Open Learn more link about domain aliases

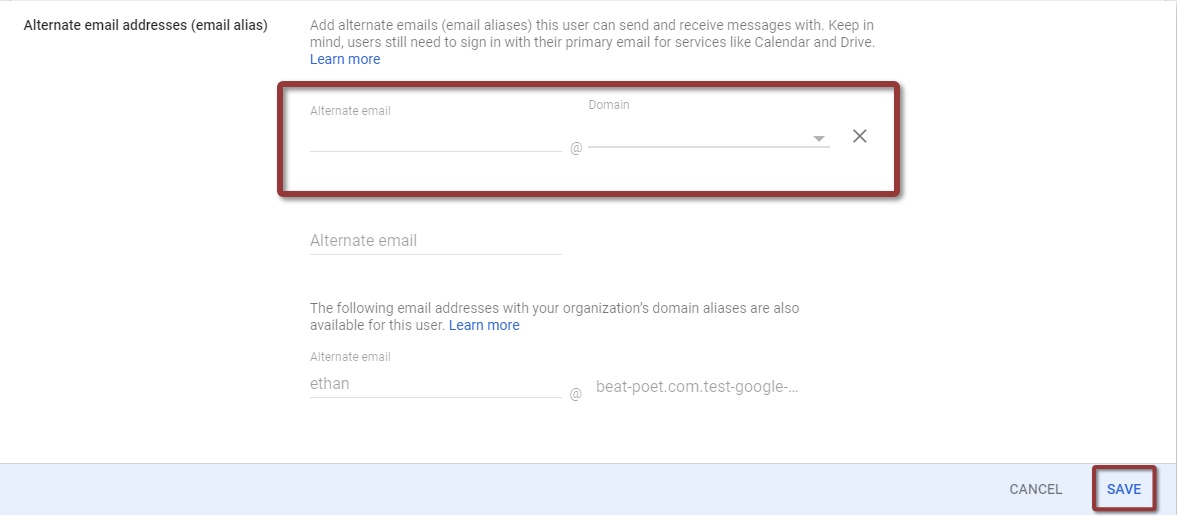484,325
